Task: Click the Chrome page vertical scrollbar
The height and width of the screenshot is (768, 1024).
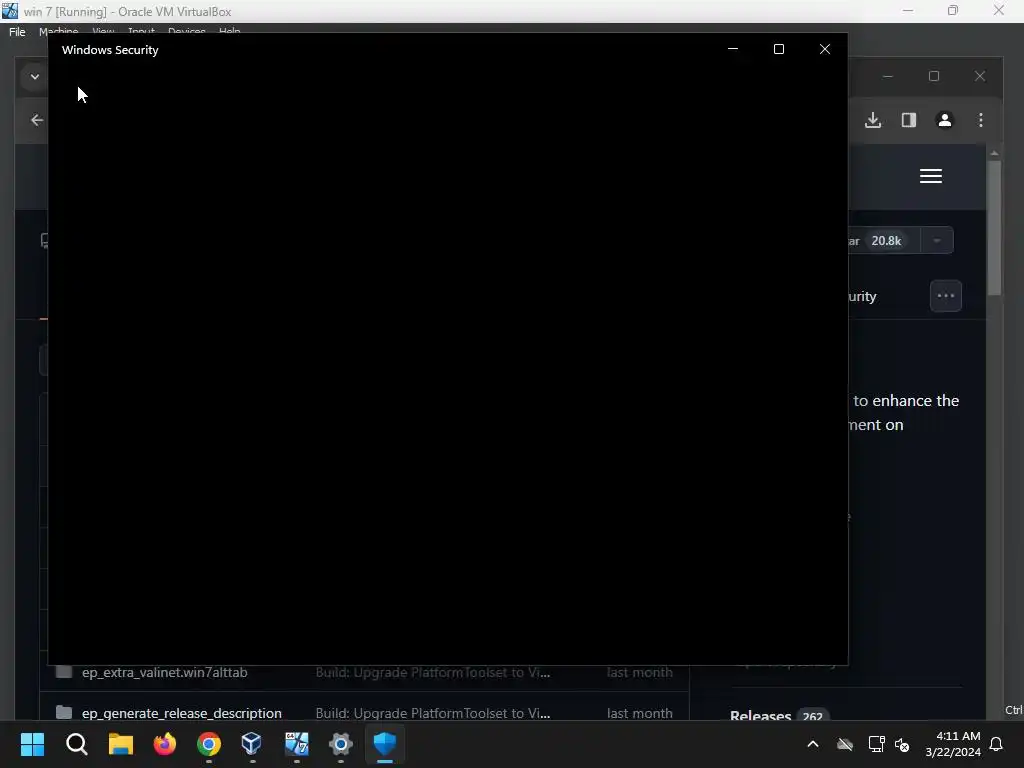Action: (994, 229)
